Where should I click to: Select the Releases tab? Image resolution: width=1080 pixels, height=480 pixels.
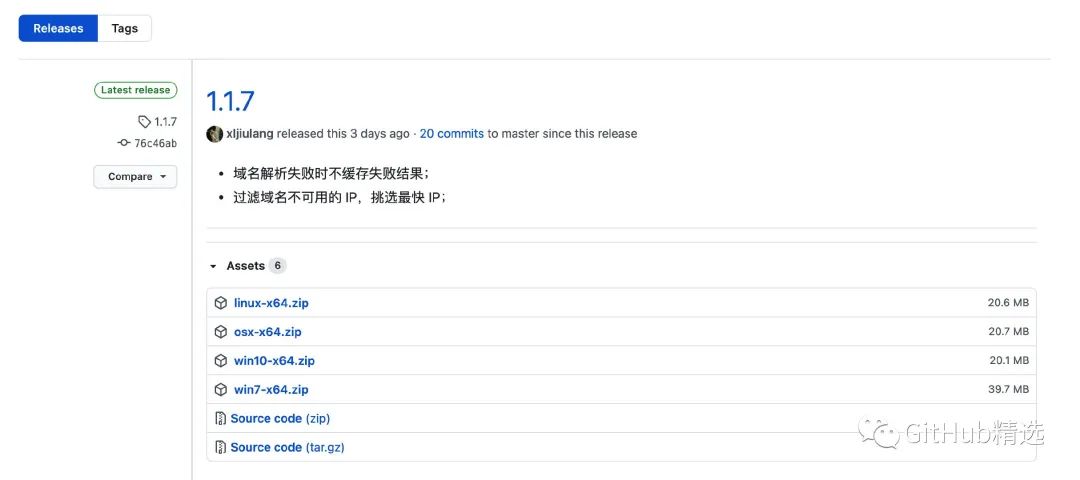coord(59,28)
